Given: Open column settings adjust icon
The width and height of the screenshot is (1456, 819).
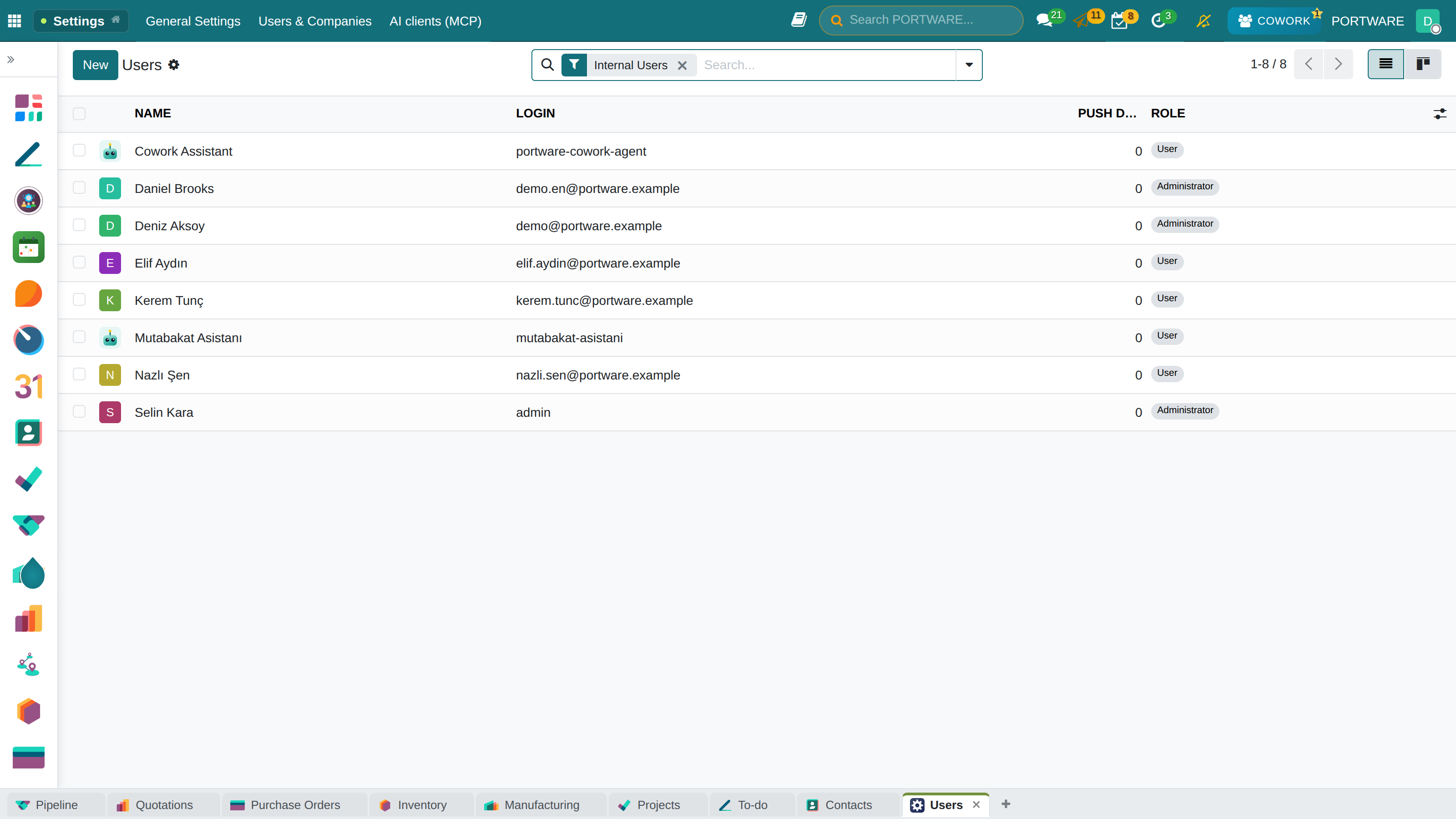Looking at the screenshot, I should pyautogui.click(x=1440, y=114).
